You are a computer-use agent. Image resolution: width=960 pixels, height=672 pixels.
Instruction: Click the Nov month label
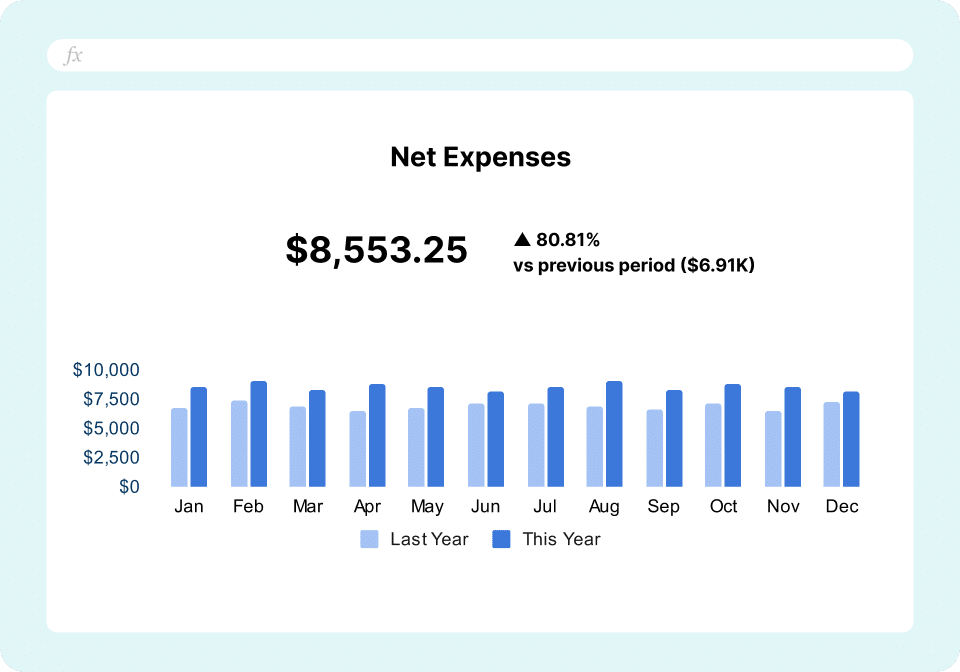(782, 506)
